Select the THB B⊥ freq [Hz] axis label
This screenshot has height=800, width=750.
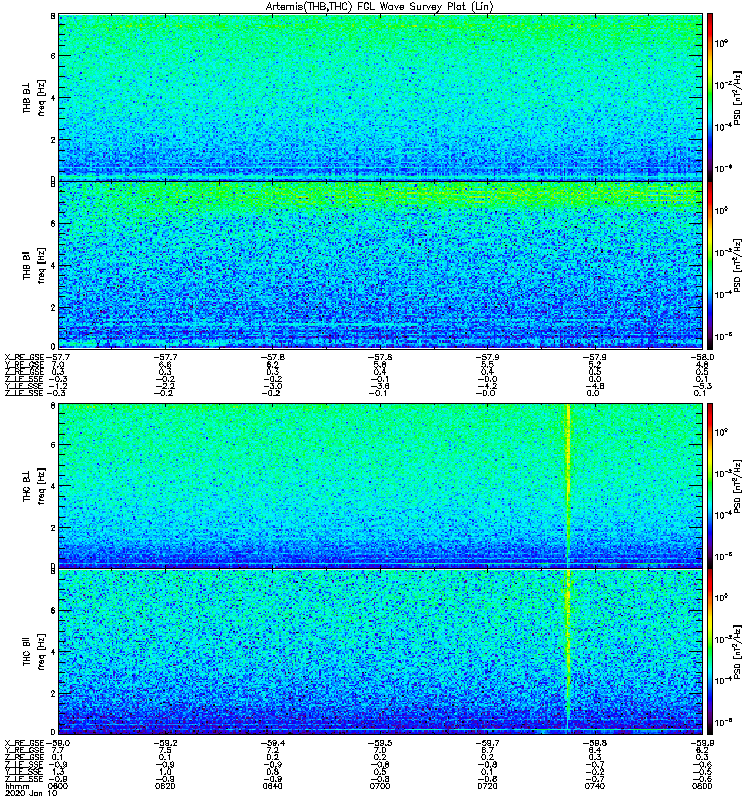tap(34, 97)
